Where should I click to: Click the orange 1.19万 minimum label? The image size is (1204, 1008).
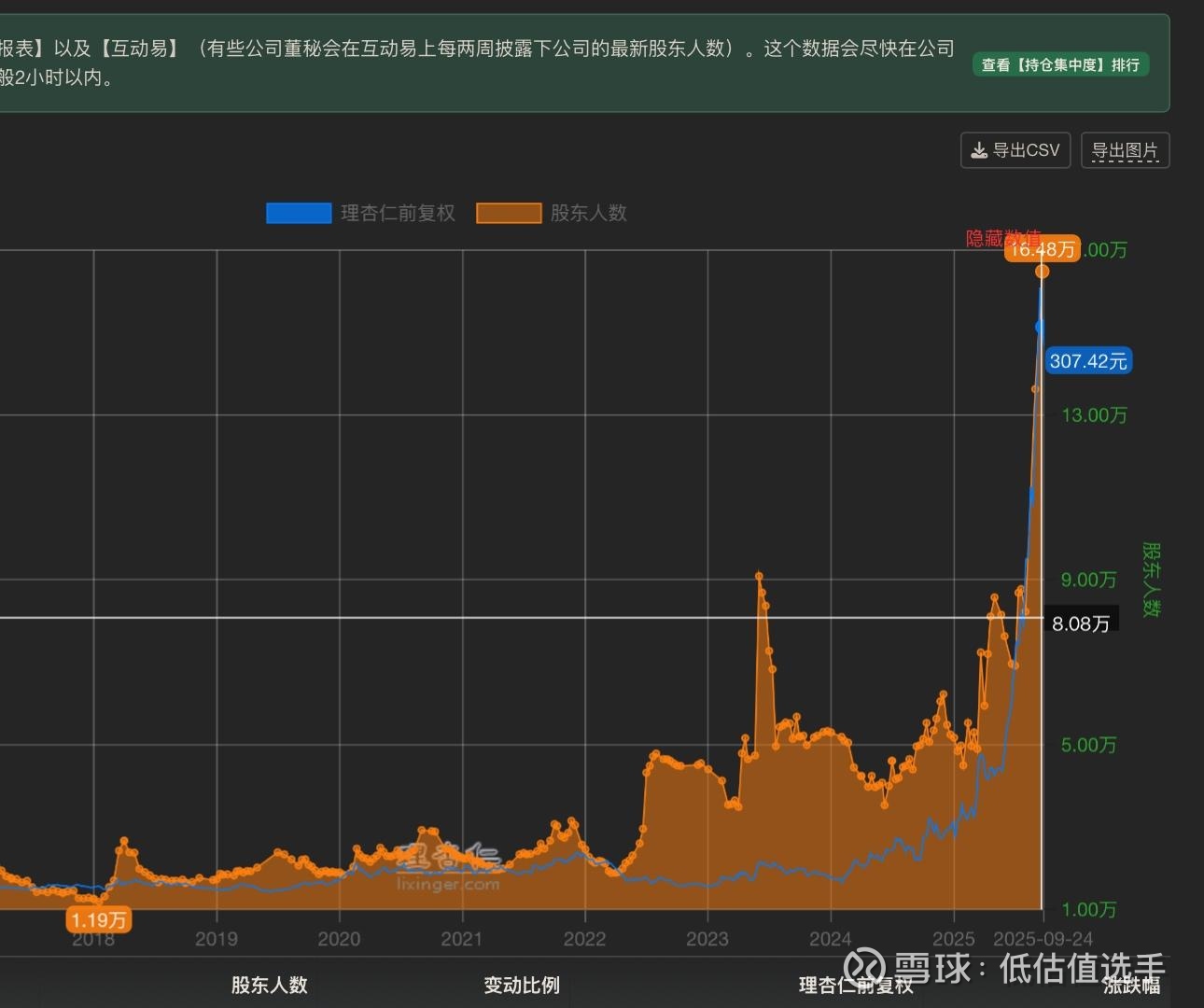(99, 920)
